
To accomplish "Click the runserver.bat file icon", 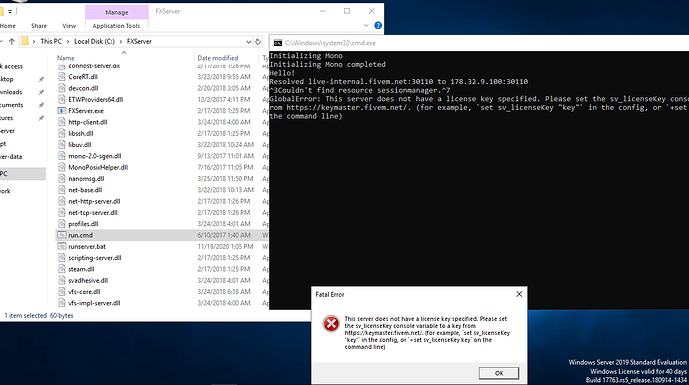I will tap(62, 247).
